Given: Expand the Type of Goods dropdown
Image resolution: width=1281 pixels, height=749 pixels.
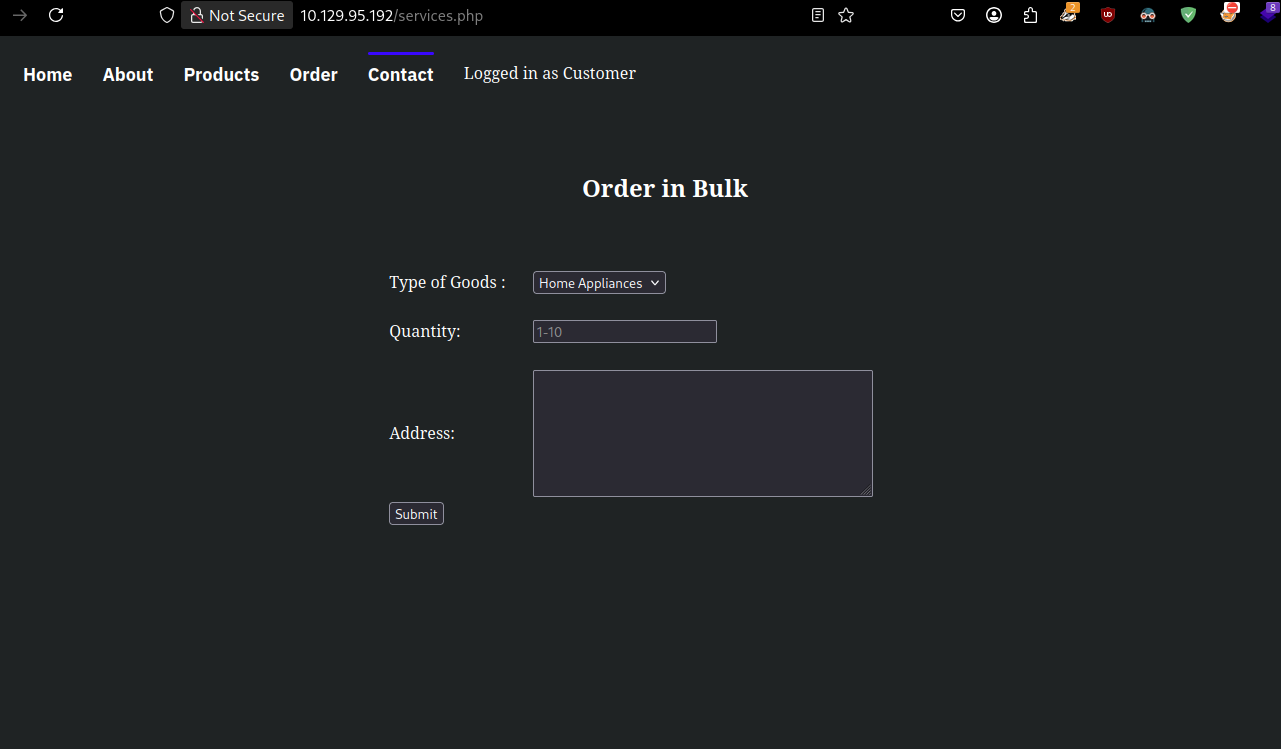Looking at the screenshot, I should [599, 283].
